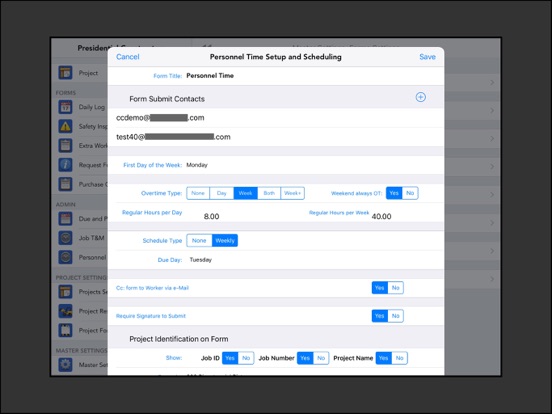Screen dimensions: 552x414
Task: Set Weekend always OT to No
Action: click(x=410, y=193)
